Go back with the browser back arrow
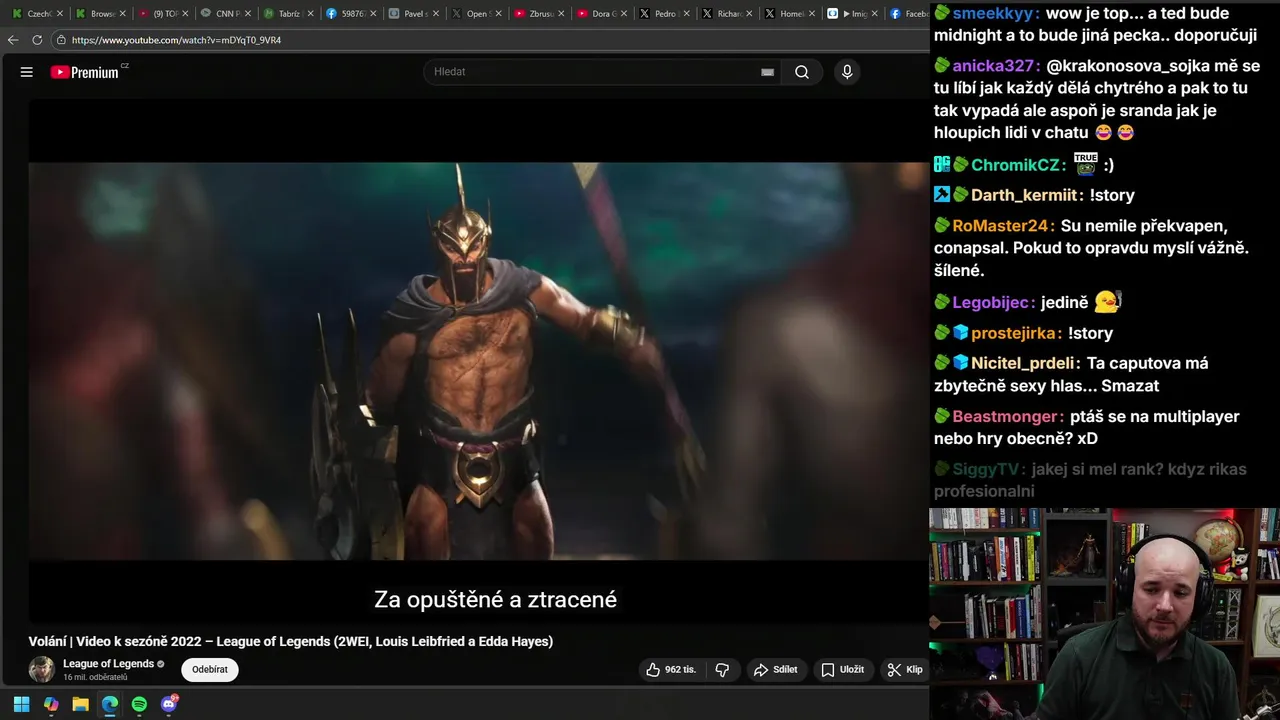 (x=13, y=40)
